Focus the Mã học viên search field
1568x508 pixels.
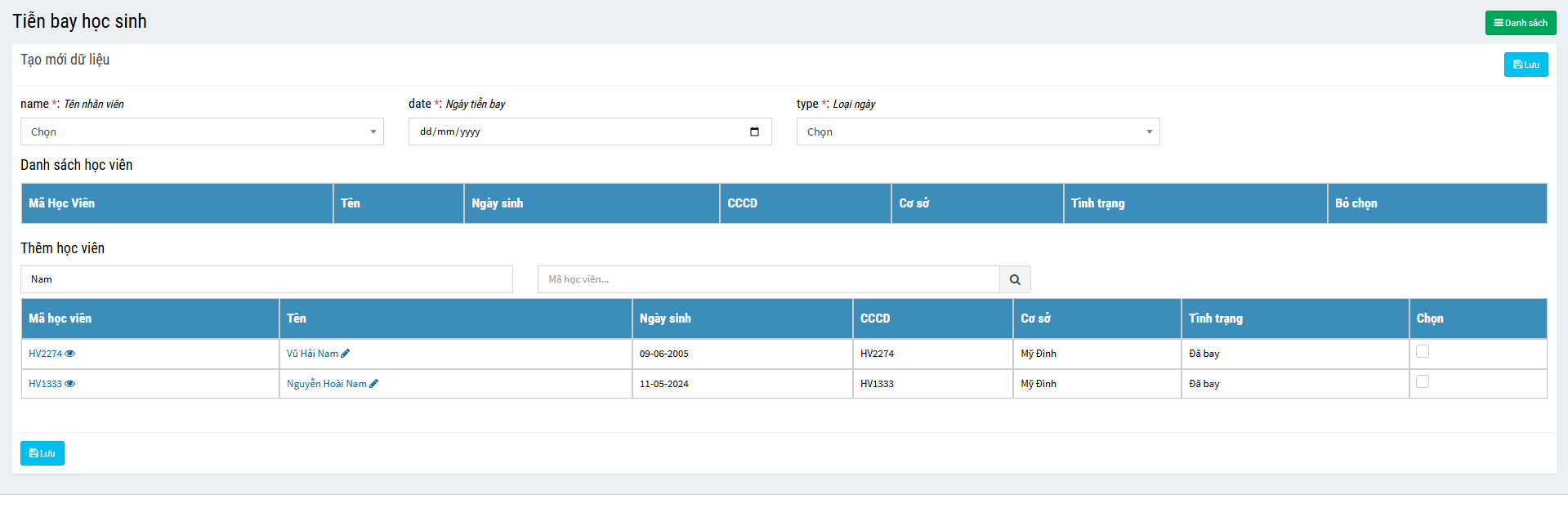point(768,279)
